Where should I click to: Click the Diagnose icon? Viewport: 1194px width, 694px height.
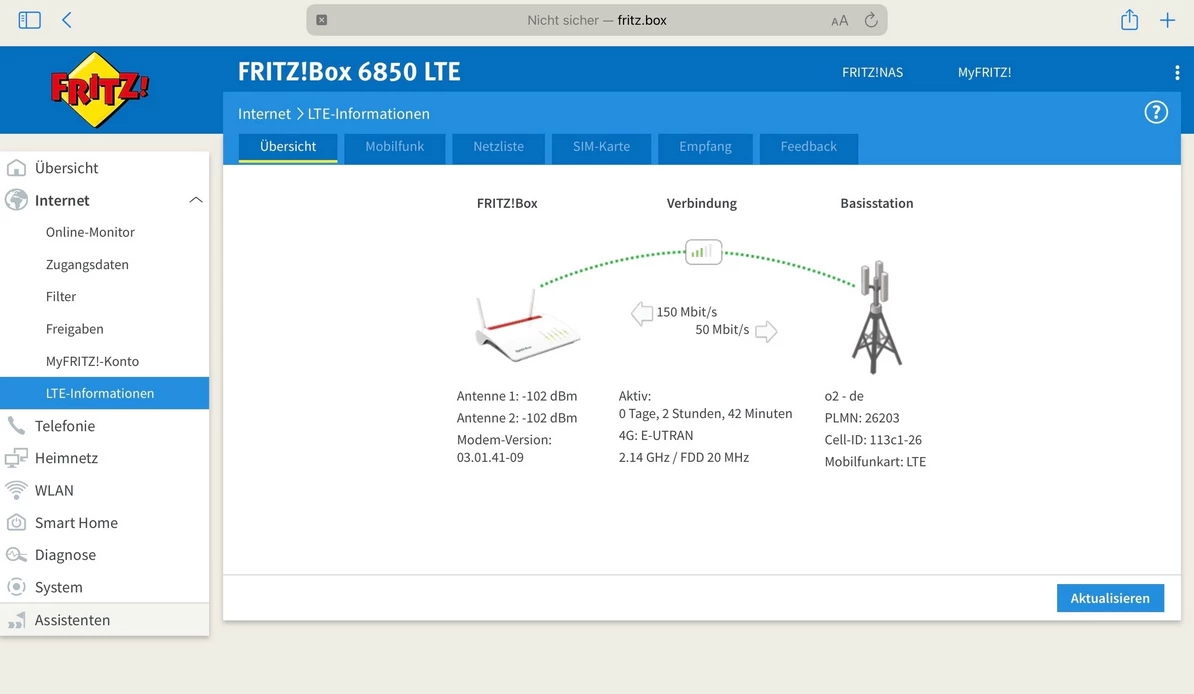[16, 555]
